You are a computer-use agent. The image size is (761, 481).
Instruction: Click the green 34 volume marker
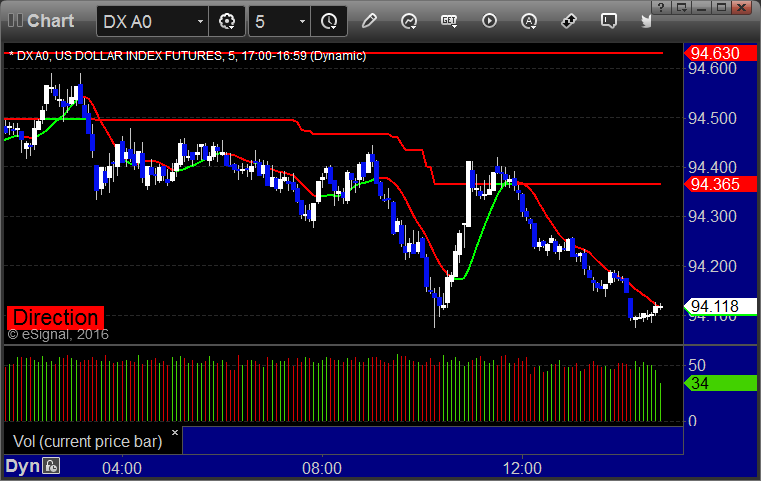tap(720, 383)
